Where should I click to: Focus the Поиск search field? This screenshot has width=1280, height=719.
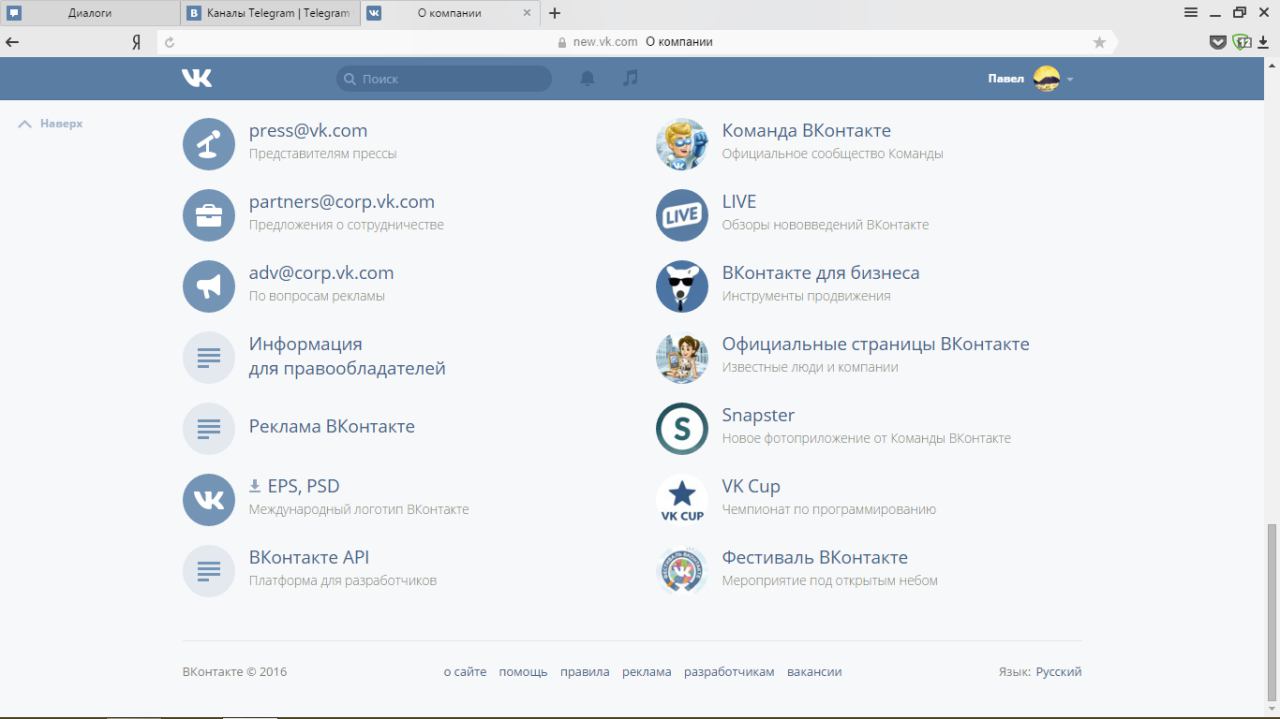click(444, 78)
